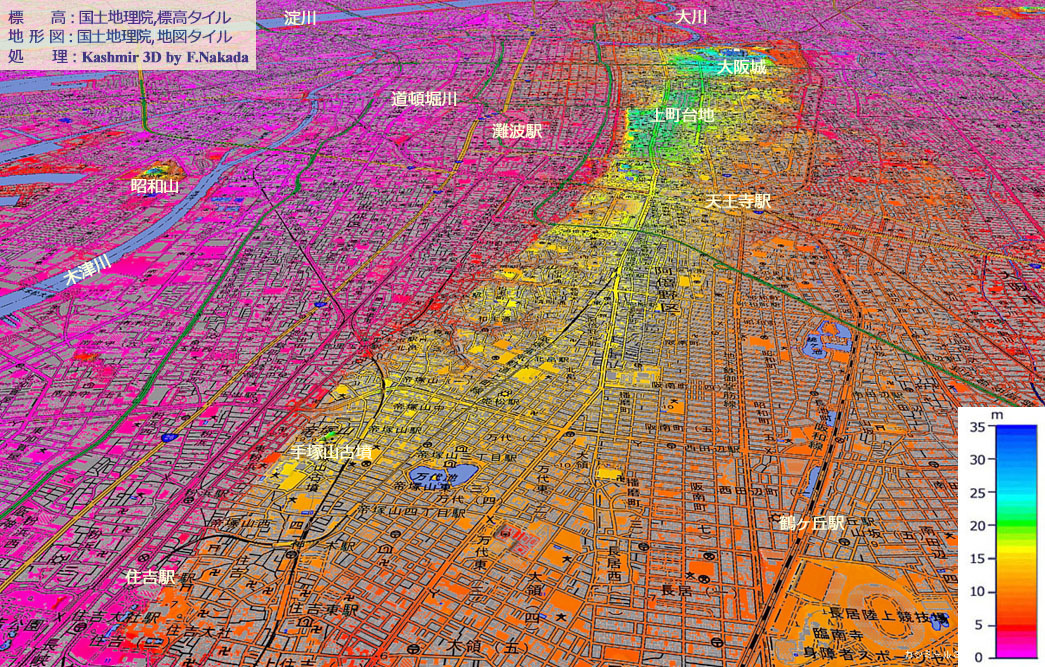This screenshot has height=667, width=1045.
Task: Click the 長居陸上競技場 stadium label
Action: point(885,612)
